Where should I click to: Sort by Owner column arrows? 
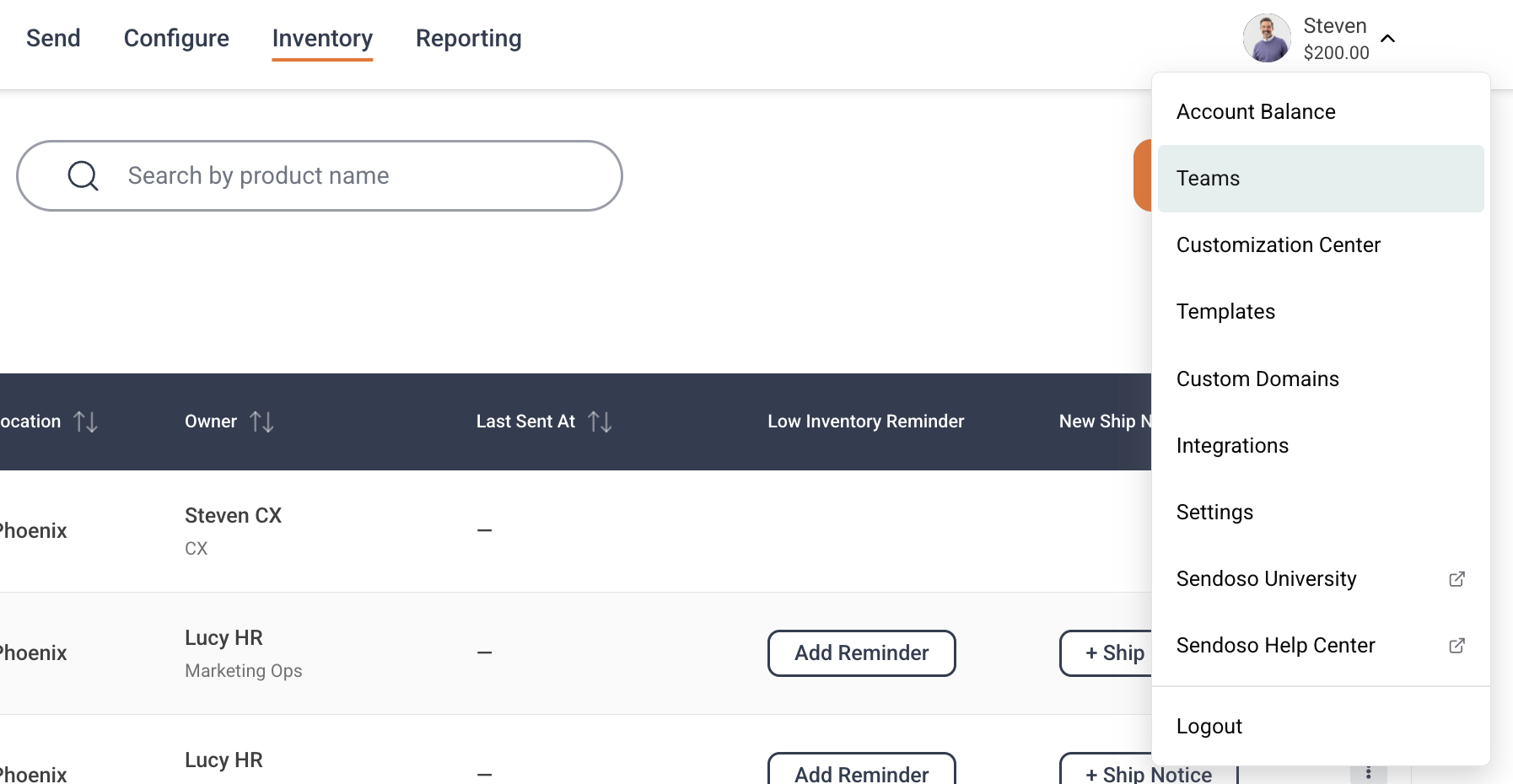[x=261, y=422]
